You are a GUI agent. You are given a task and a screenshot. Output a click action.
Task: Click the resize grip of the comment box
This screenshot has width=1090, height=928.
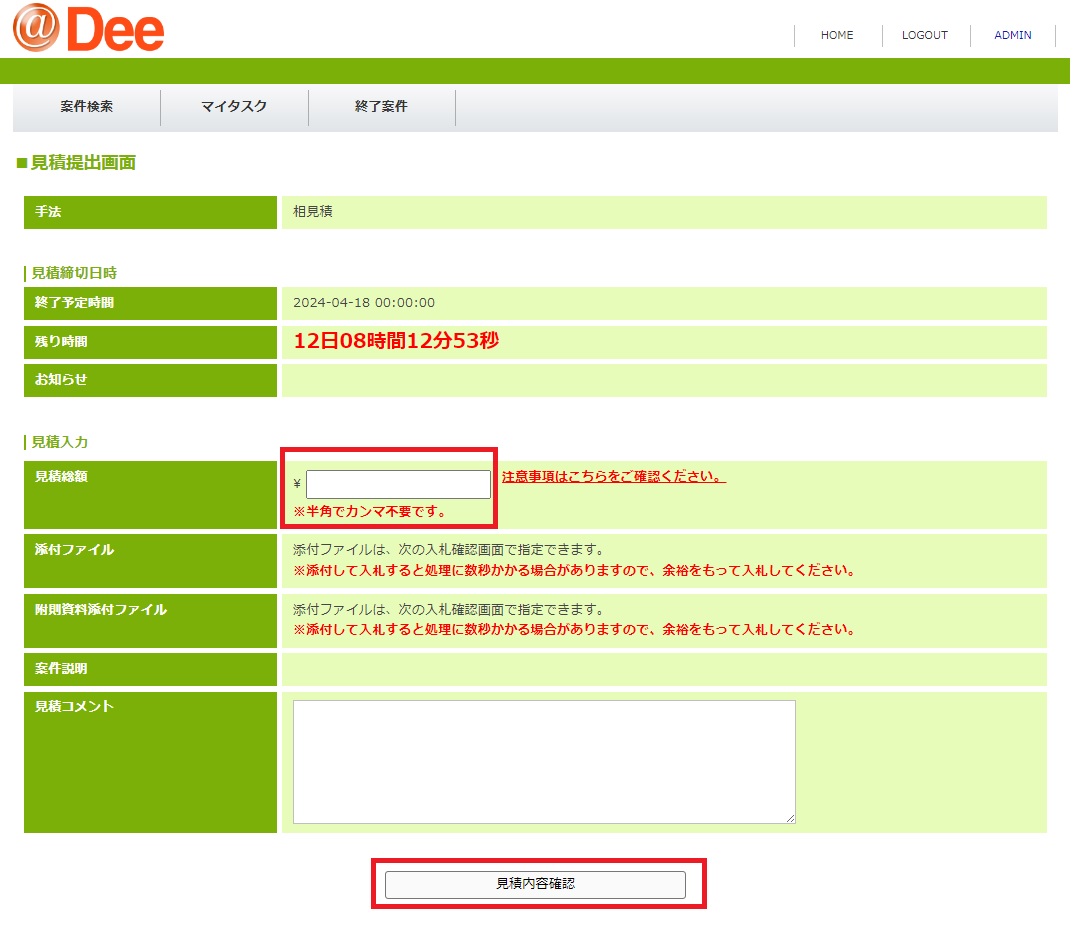point(790,818)
